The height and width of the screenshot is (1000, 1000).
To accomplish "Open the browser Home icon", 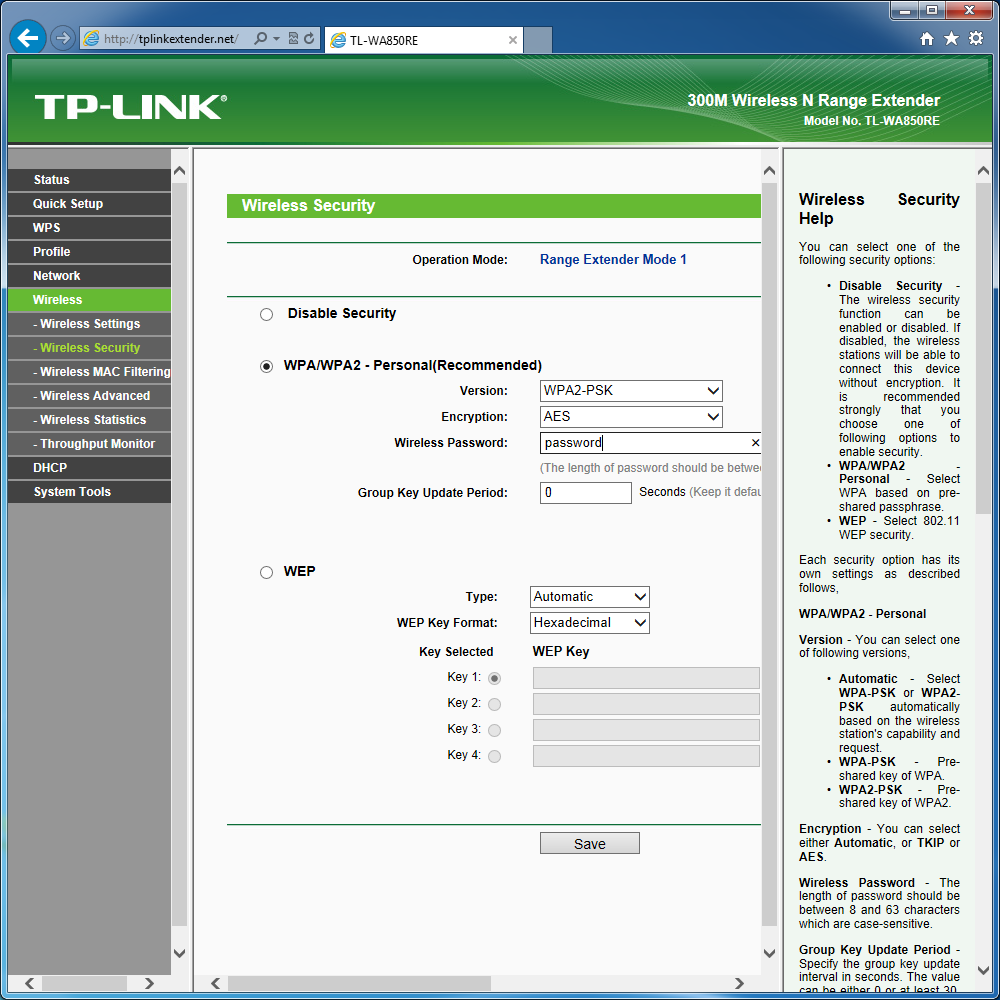I will (927, 39).
